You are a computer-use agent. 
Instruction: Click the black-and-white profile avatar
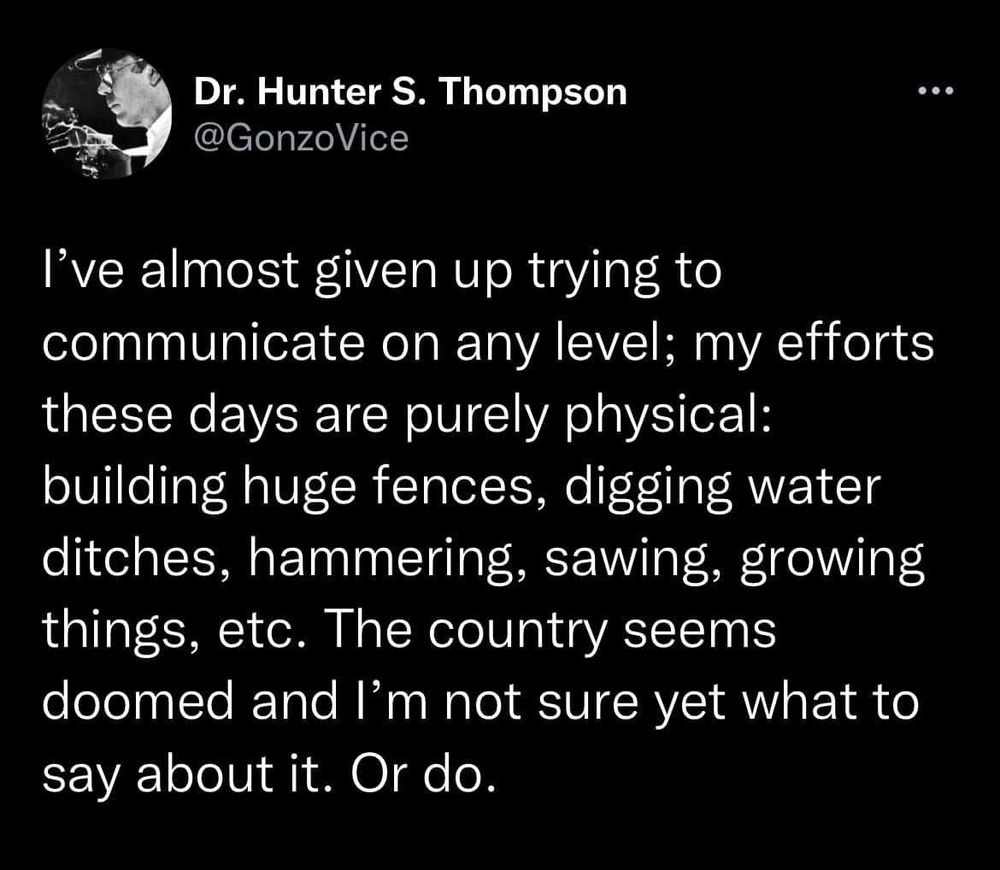pos(107,113)
